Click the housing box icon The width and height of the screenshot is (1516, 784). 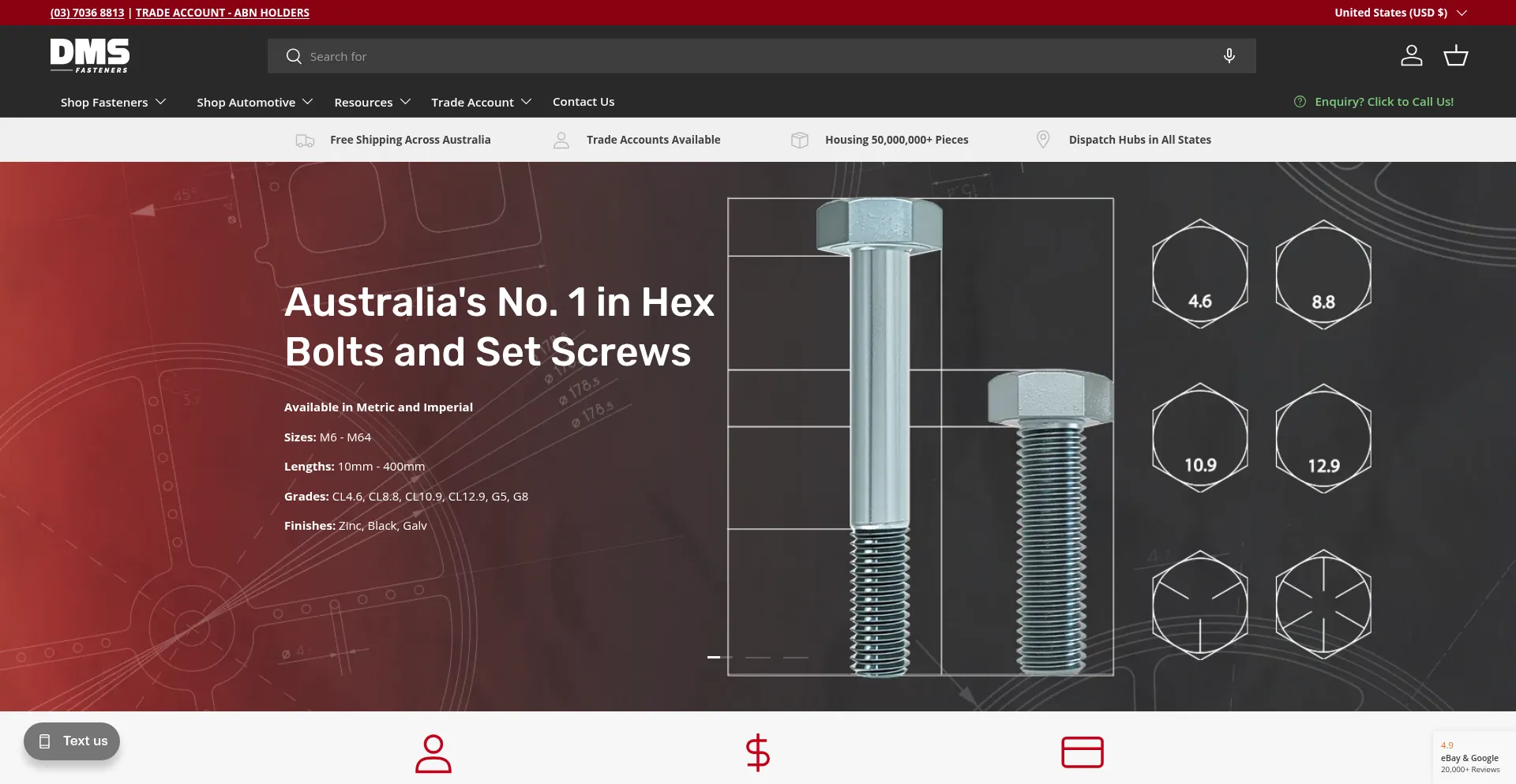(x=800, y=140)
